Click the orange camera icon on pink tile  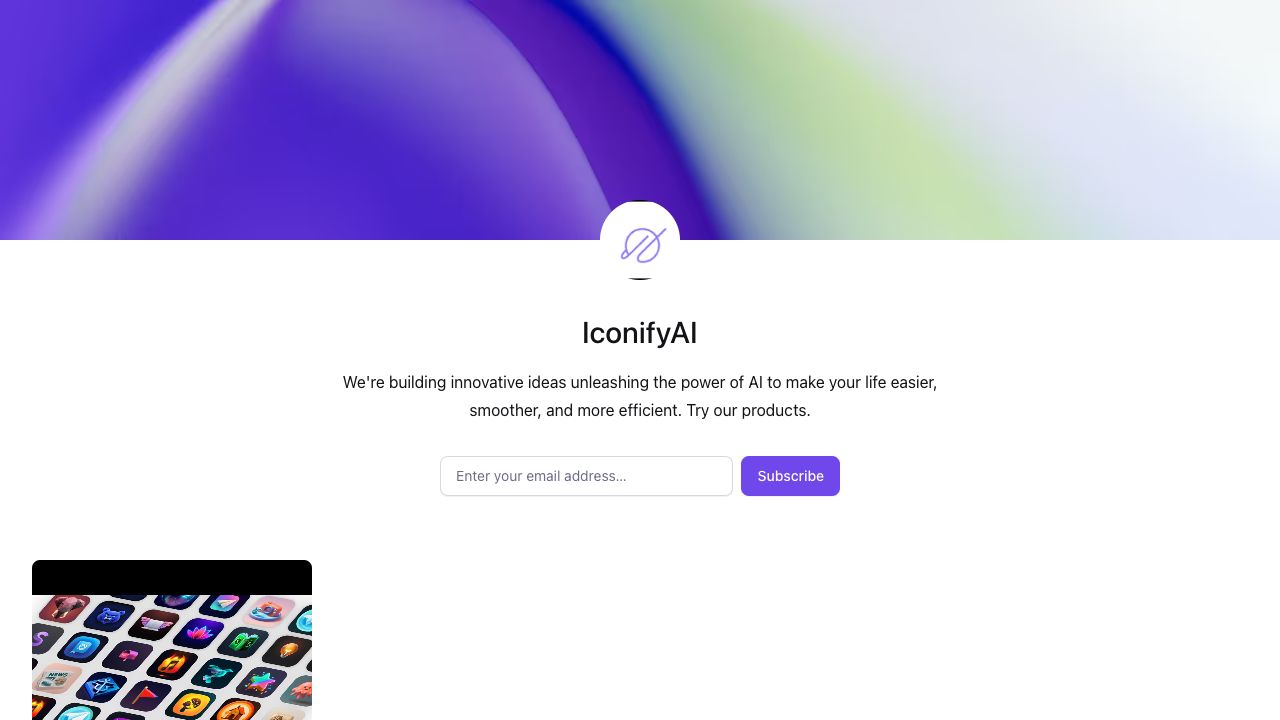(x=269, y=612)
